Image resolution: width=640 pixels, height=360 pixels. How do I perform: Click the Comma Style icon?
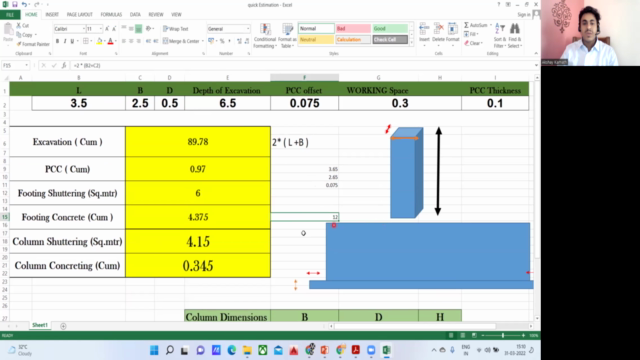229,41
